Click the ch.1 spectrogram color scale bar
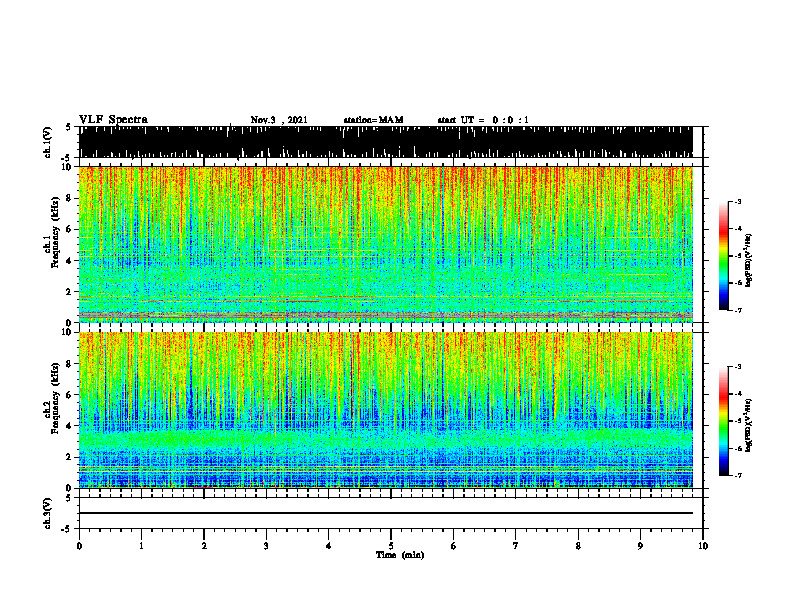Viewport: 792px width, 612px height. pyautogui.click(x=724, y=256)
